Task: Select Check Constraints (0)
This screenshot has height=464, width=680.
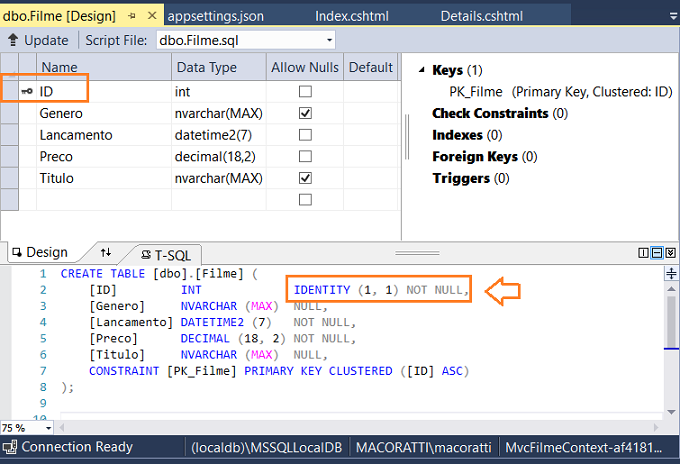Action: [x=500, y=113]
